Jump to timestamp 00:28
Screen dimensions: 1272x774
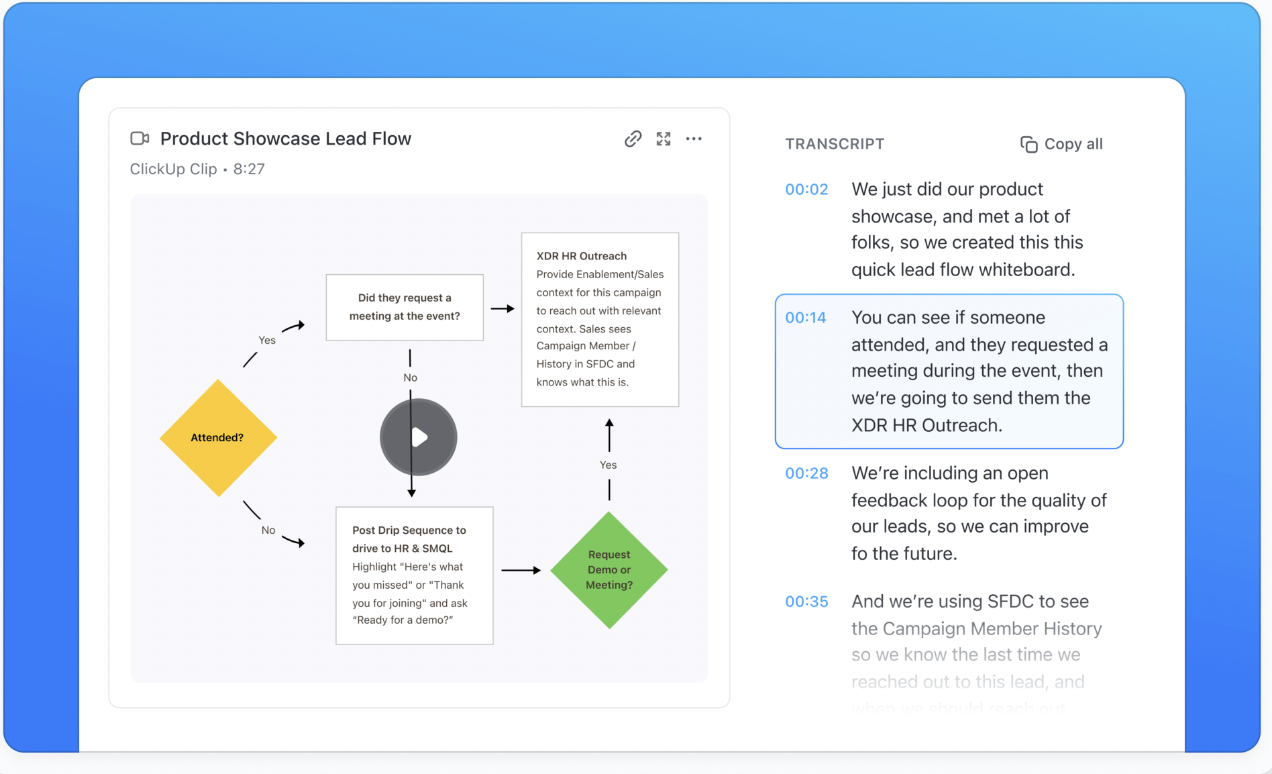pyautogui.click(x=807, y=473)
